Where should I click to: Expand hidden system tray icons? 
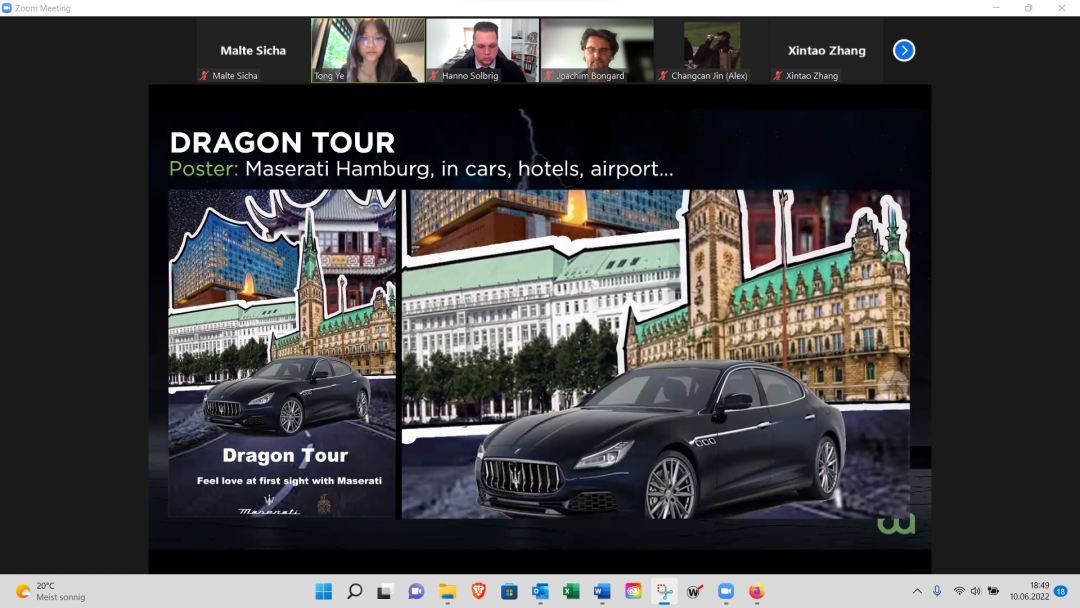coord(917,591)
